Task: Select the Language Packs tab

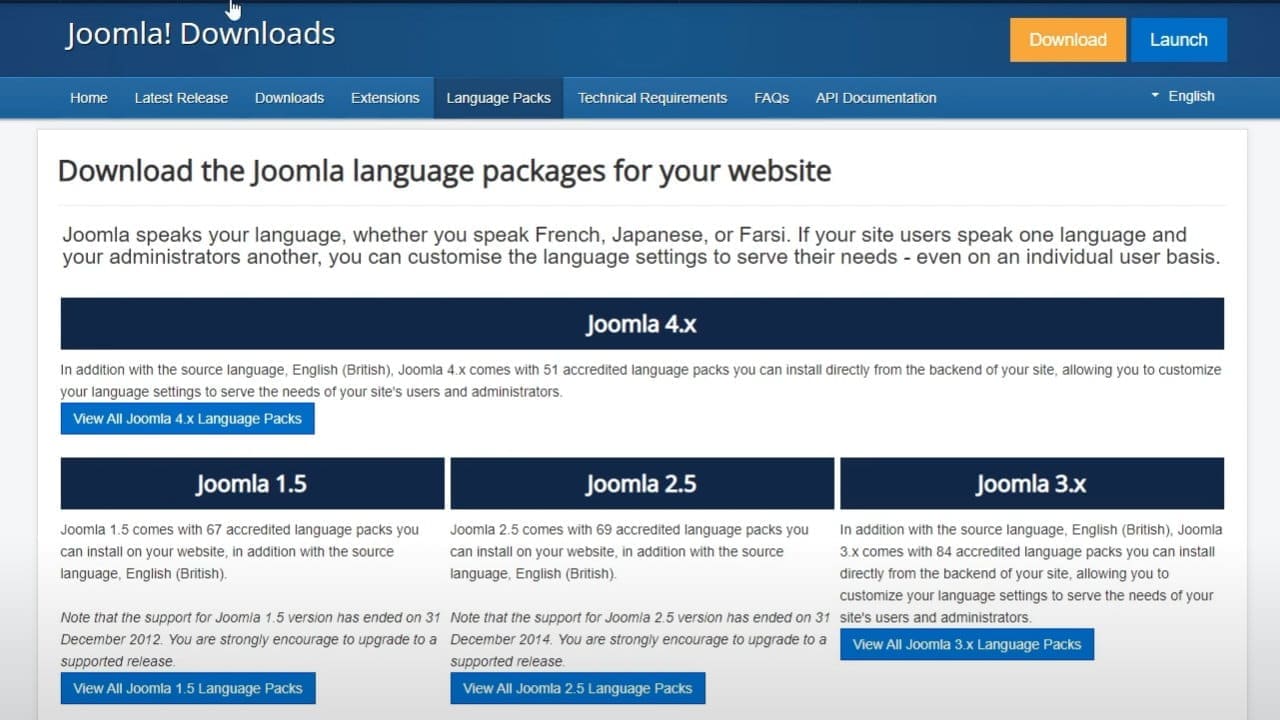Action: [498, 98]
